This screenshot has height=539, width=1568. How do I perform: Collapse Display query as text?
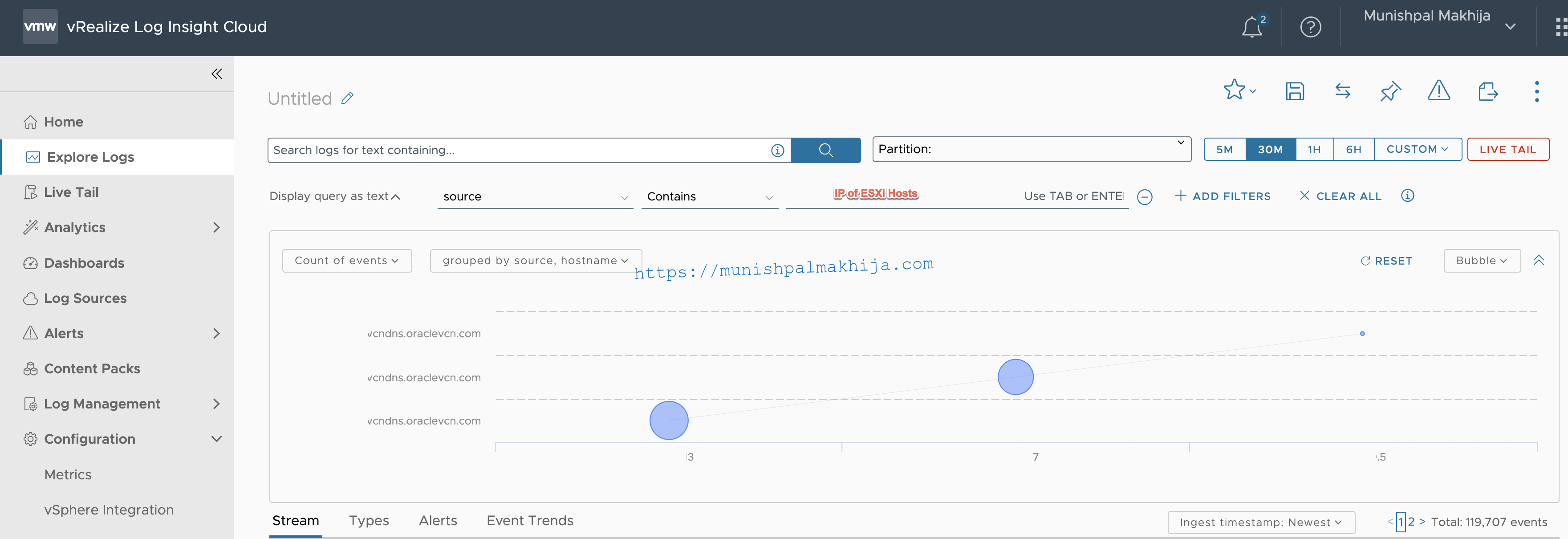tap(335, 196)
